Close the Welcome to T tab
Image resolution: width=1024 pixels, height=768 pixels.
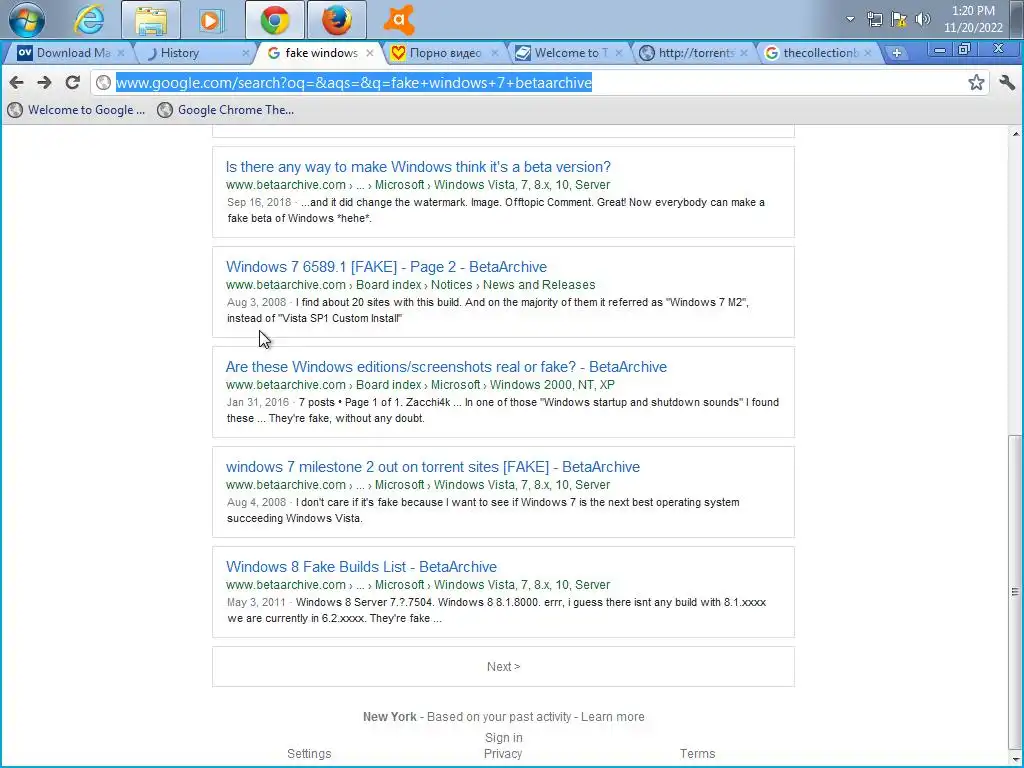point(619,53)
